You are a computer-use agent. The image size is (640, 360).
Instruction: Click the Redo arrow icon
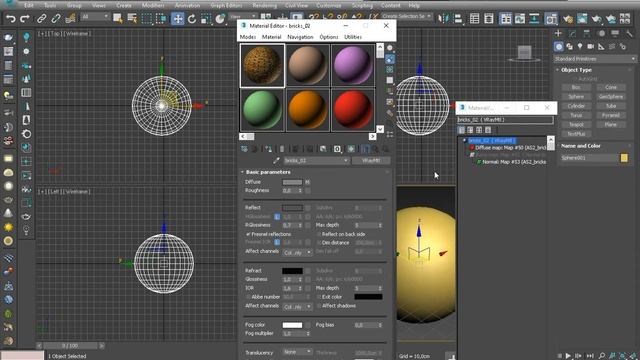[25, 18]
